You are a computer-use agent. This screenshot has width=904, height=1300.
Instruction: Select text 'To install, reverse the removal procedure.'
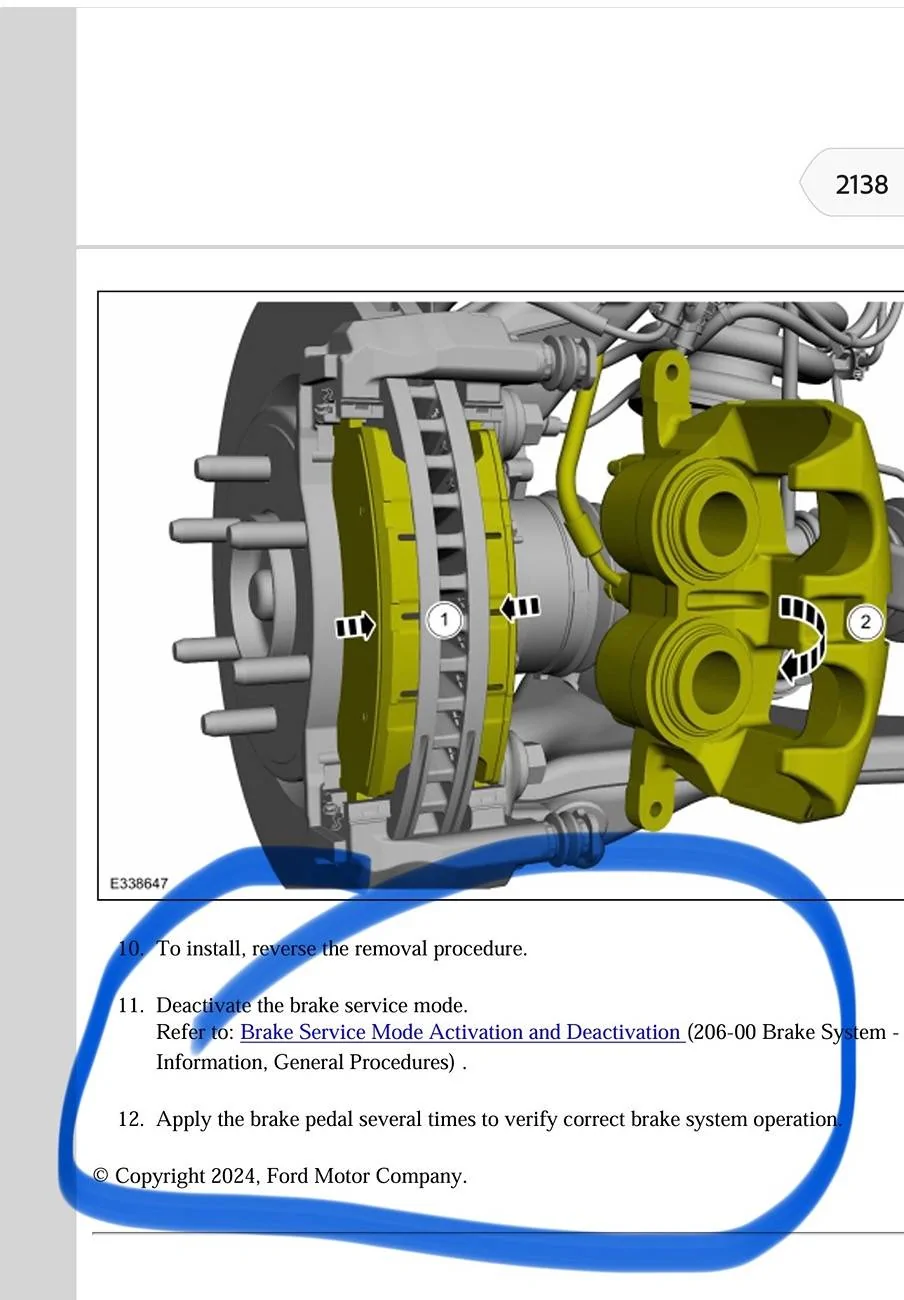pyautogui.click(x=342, y=948)
